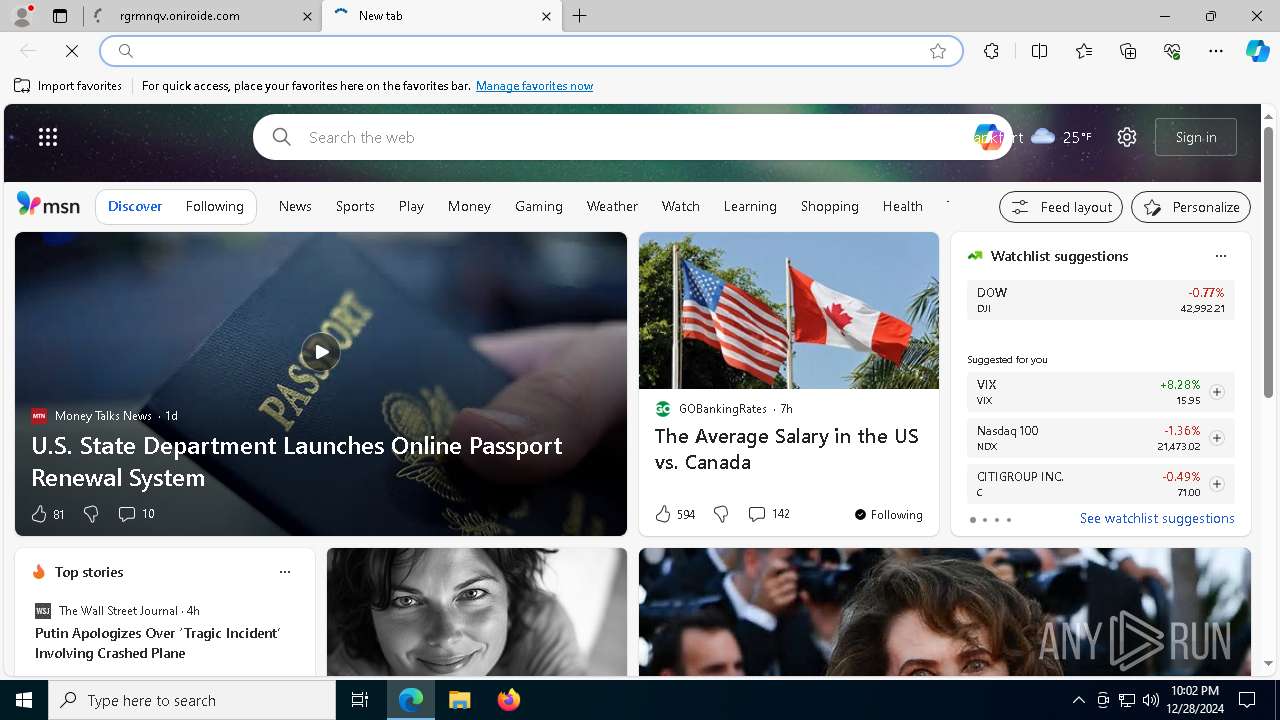Image resolution: width=1280 pixels, height=720 pixels.
Task: Open the Shopping category
Action: pos(830,206)
